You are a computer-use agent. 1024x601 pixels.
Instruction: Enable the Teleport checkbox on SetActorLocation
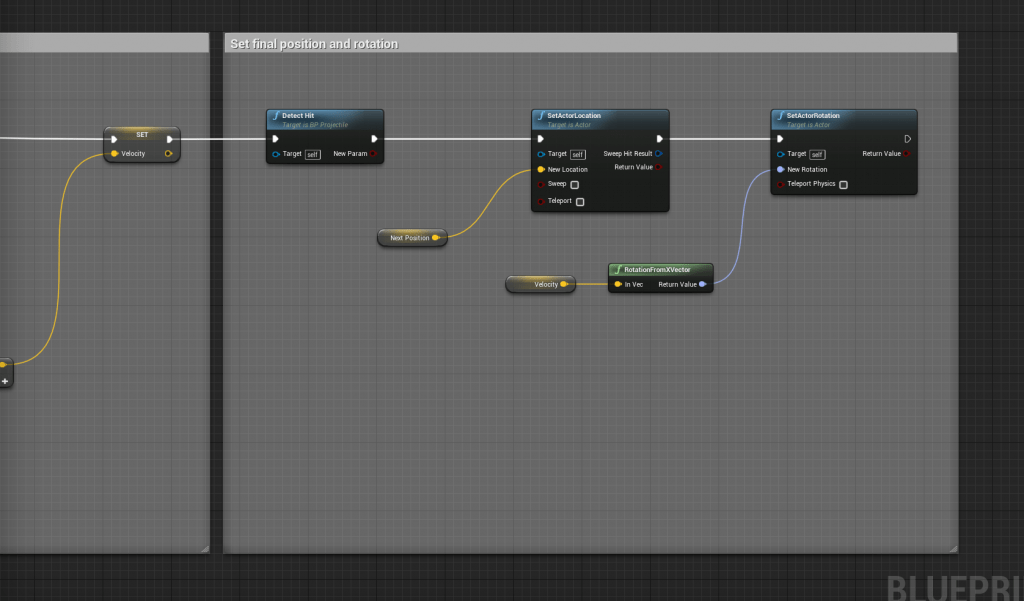[x=579, y=201]
